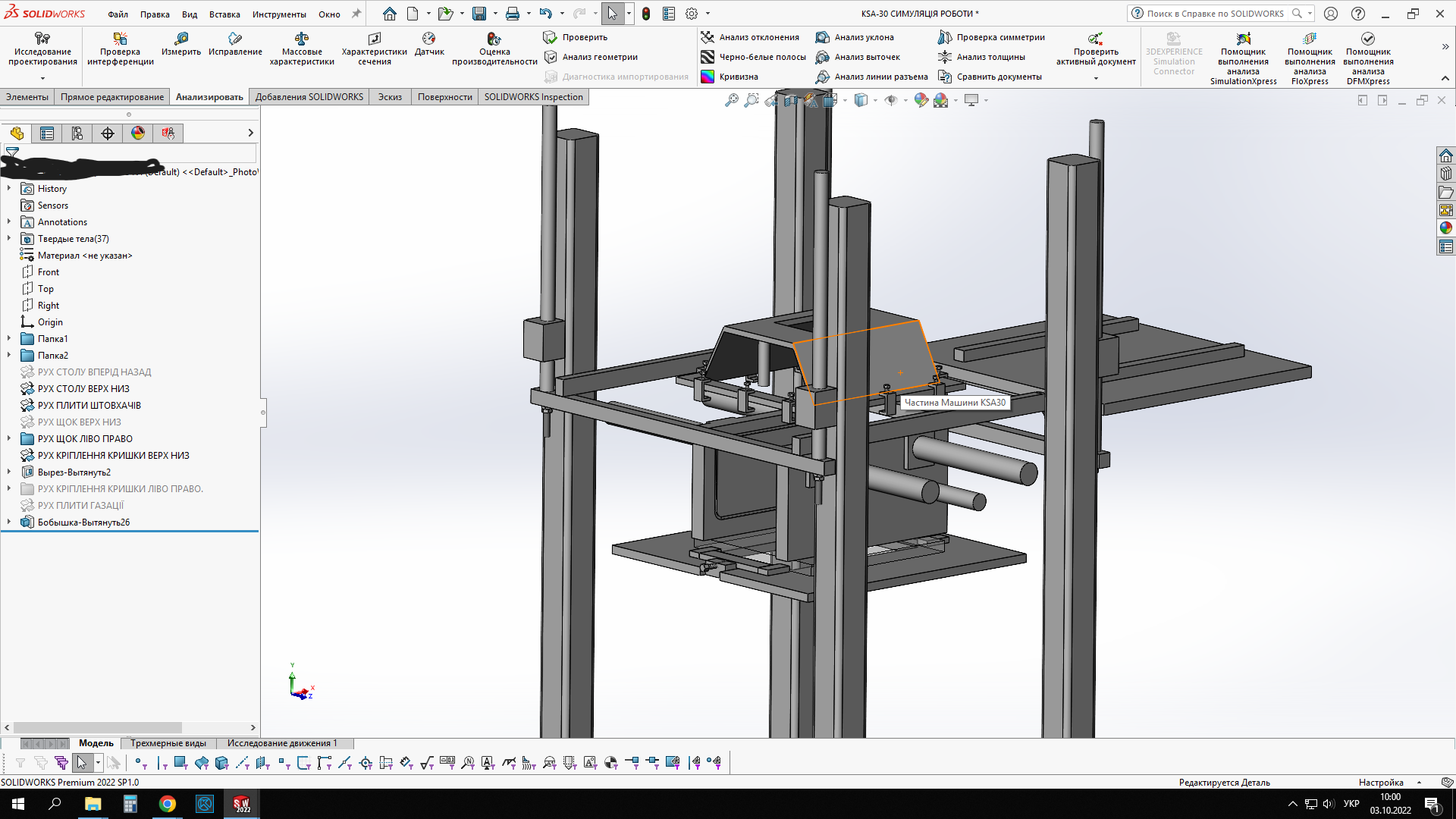Image resolution: width=1456 pixels, height=819 pixels.
Task: Launch the FloXpress analysis wizard
Action: tap(1310, 58)
